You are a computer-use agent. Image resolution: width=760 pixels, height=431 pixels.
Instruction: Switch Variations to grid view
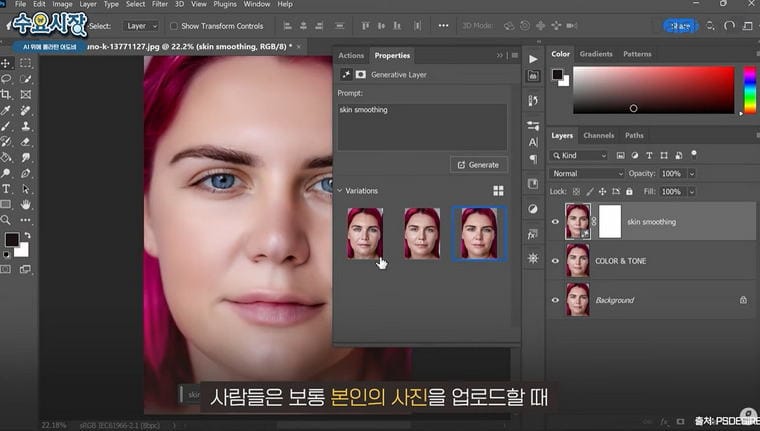[x=498, y=191]
